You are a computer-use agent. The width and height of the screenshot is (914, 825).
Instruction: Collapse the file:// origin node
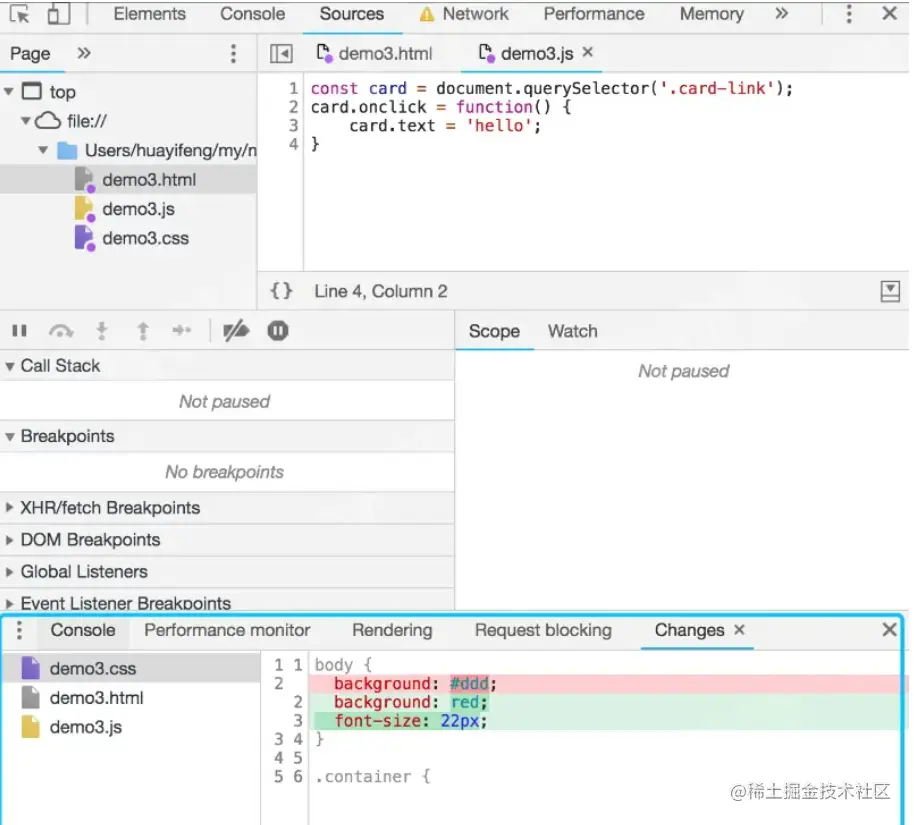click(x=25, y=121)
